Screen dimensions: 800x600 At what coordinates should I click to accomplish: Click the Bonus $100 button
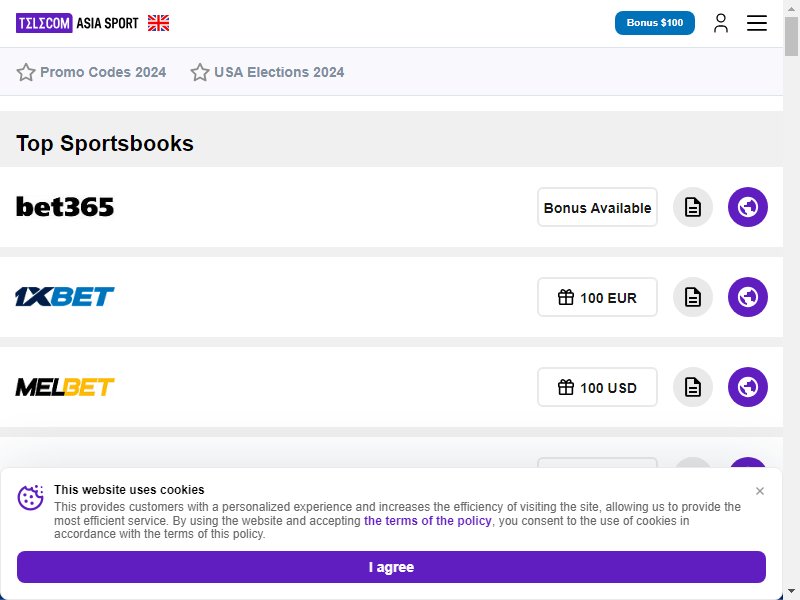(x=655, y=23)
